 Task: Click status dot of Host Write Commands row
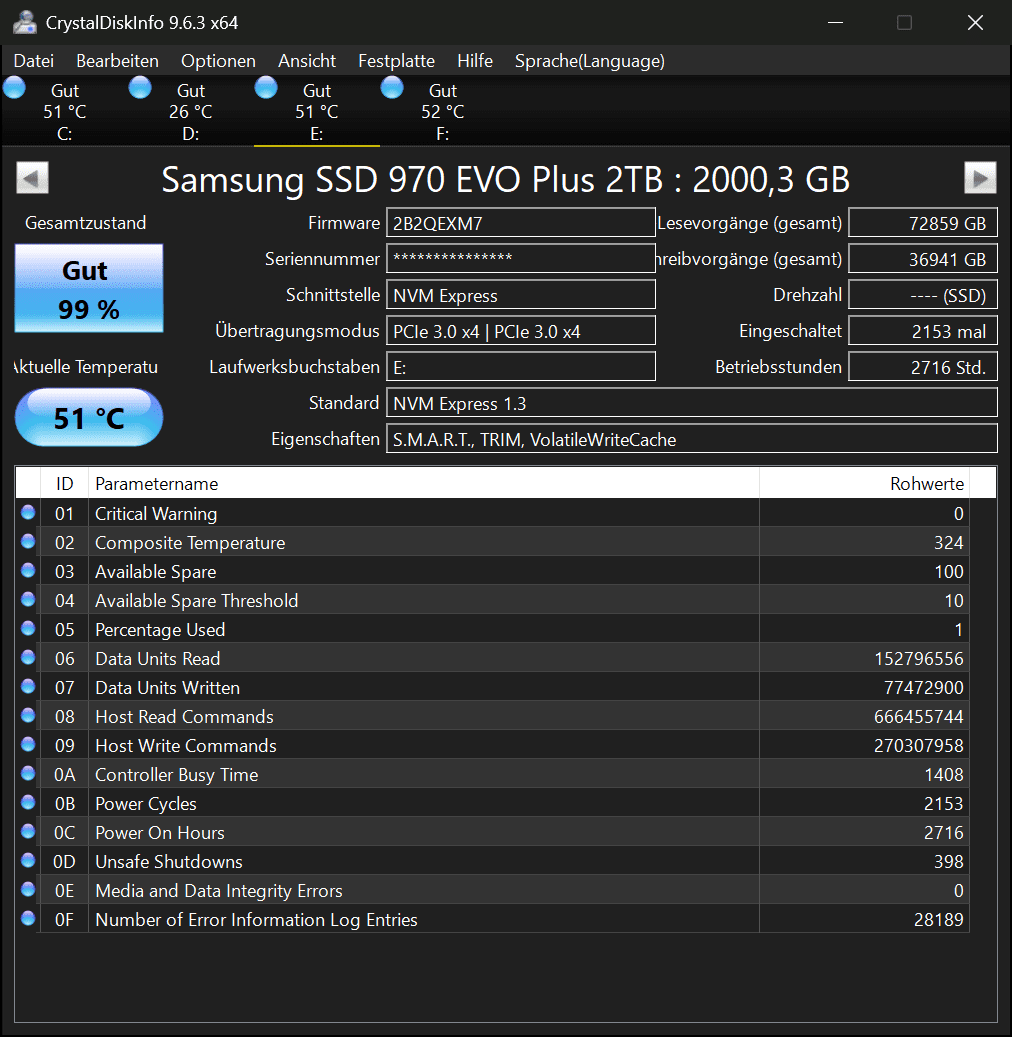point(28,745)
